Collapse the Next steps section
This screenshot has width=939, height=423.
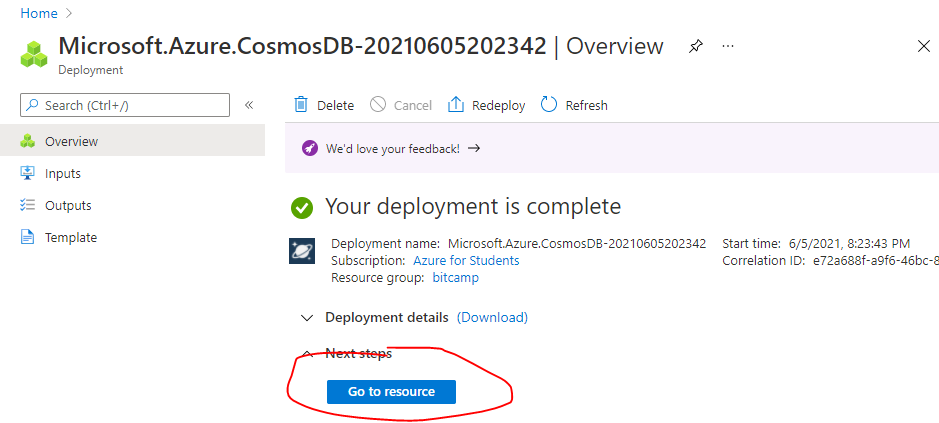click(x=307, y=353)
